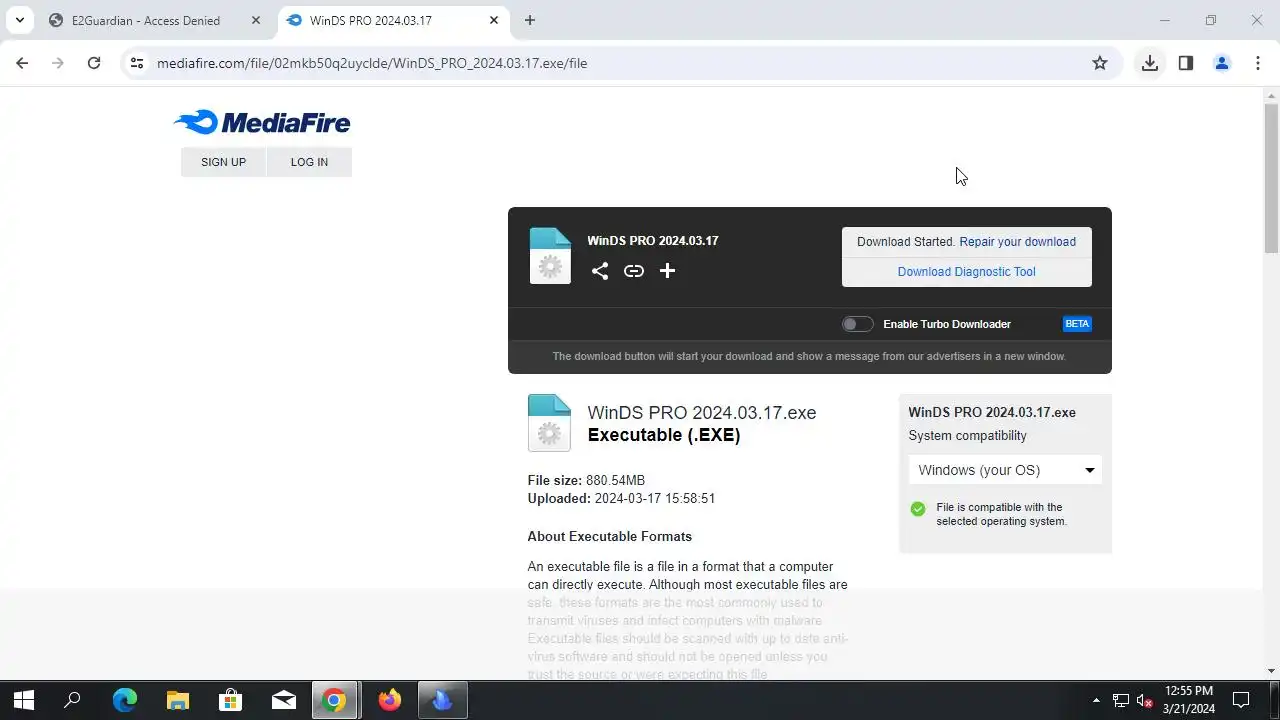This screenshot has height=720, width=1280.
Task: Close the WinDS PRO tab
Action: pos(494,20)
